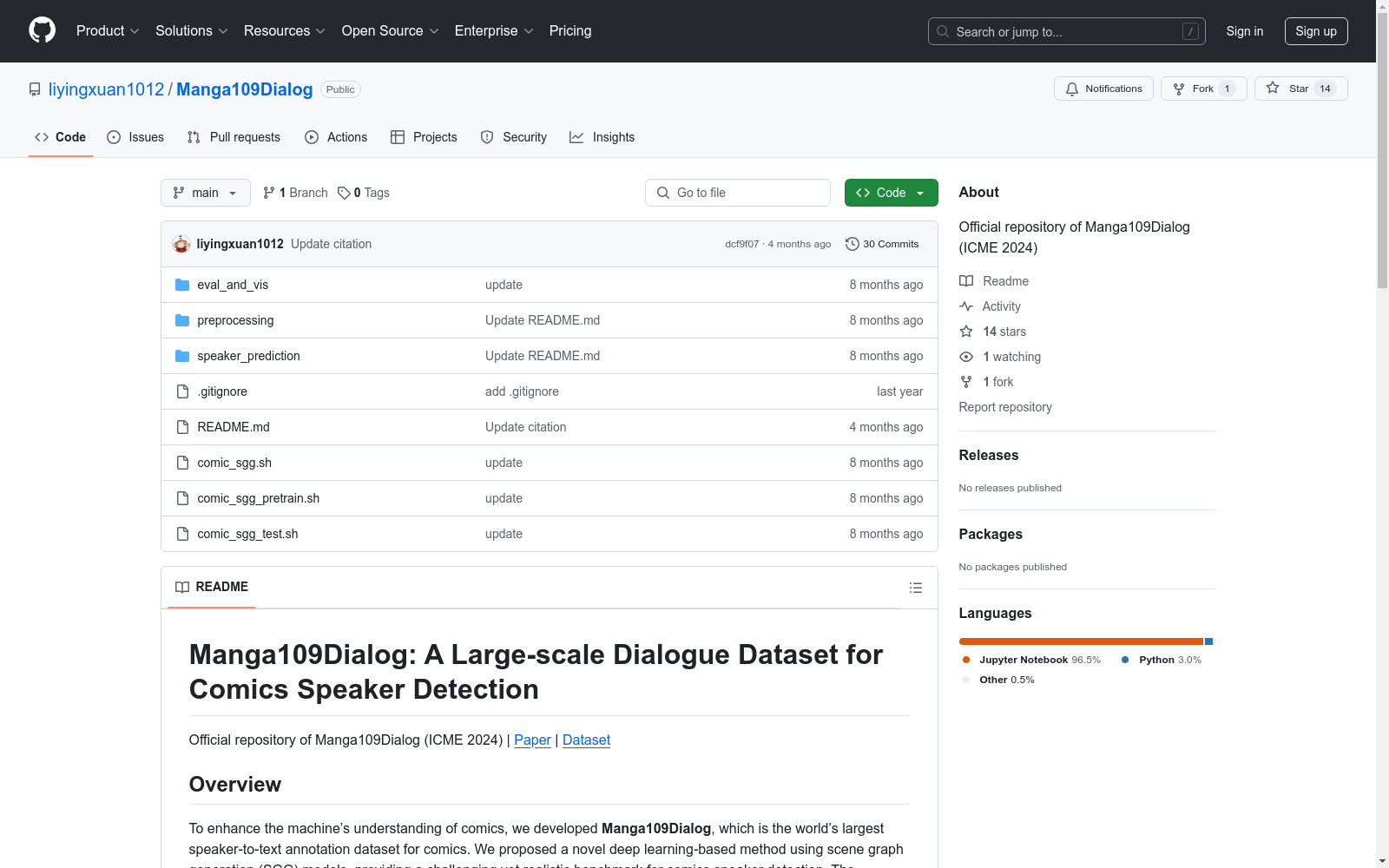Open the Insights tab
The image size is (1389, 868).
[x=602, y=137]
